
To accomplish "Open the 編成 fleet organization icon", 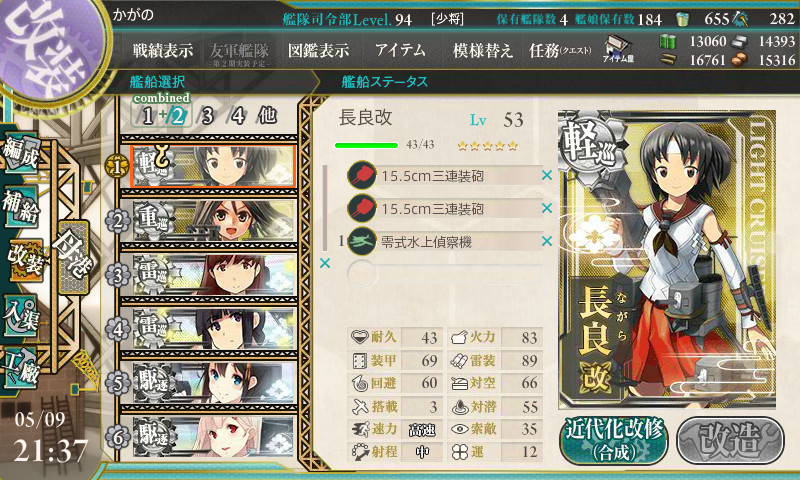I will pos(20,154).
